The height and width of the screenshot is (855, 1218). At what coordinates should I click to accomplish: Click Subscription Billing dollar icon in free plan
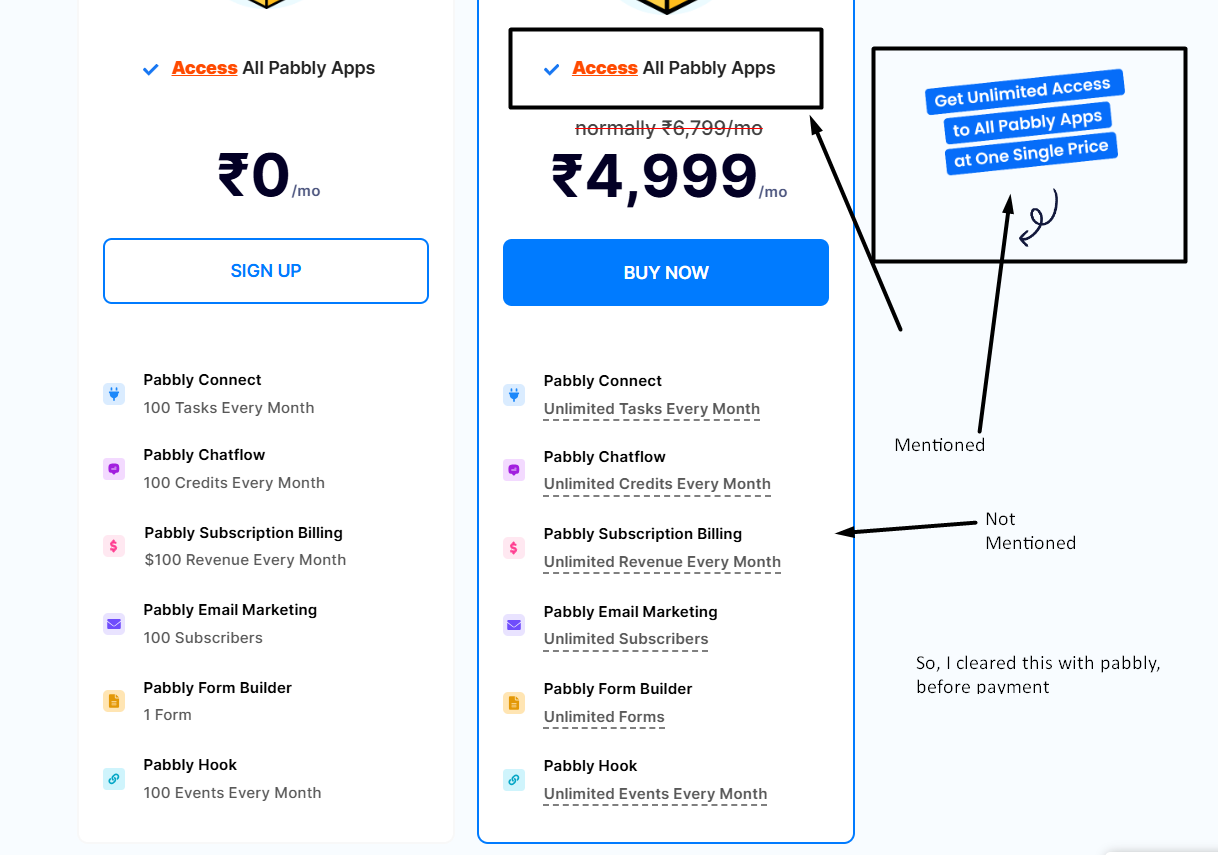[114, 546]
